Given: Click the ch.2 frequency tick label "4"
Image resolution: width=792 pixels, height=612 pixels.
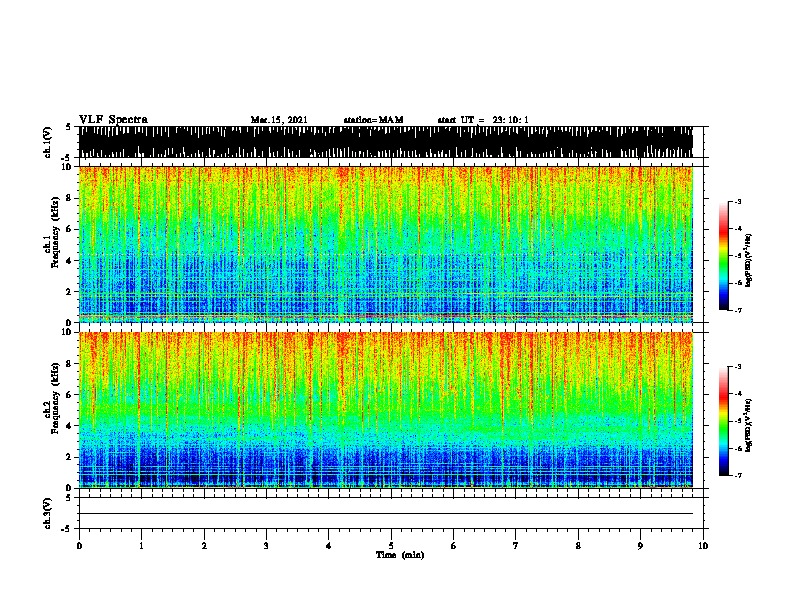Looking at the screenshot, I should tap(70, 426).
